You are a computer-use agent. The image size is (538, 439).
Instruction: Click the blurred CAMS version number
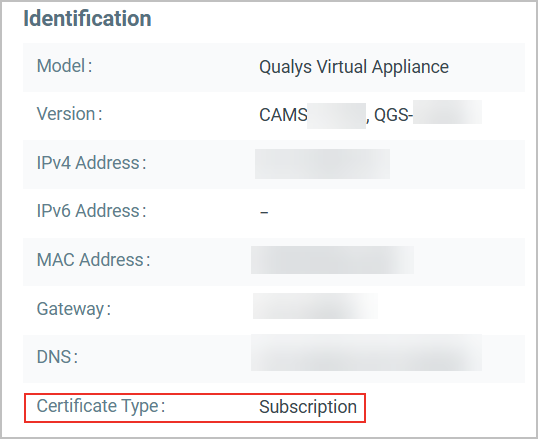click(x=336, y=116)
